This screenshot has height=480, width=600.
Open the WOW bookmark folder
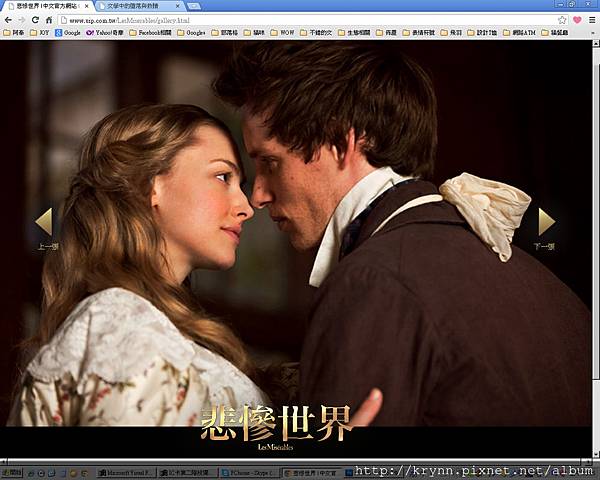point(282,33)
